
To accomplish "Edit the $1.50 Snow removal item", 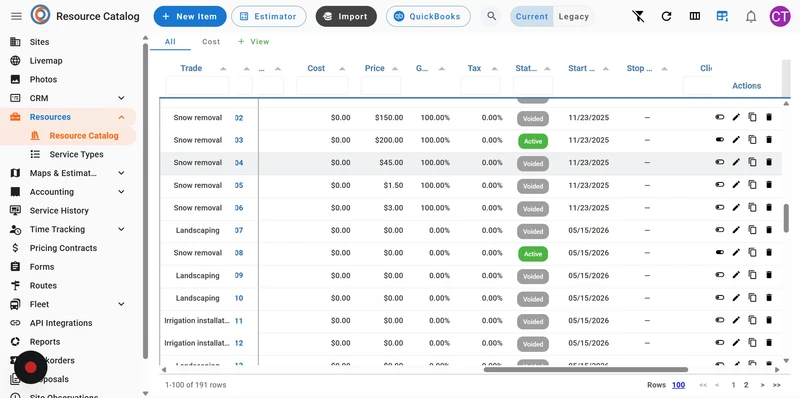I will 736,185.
